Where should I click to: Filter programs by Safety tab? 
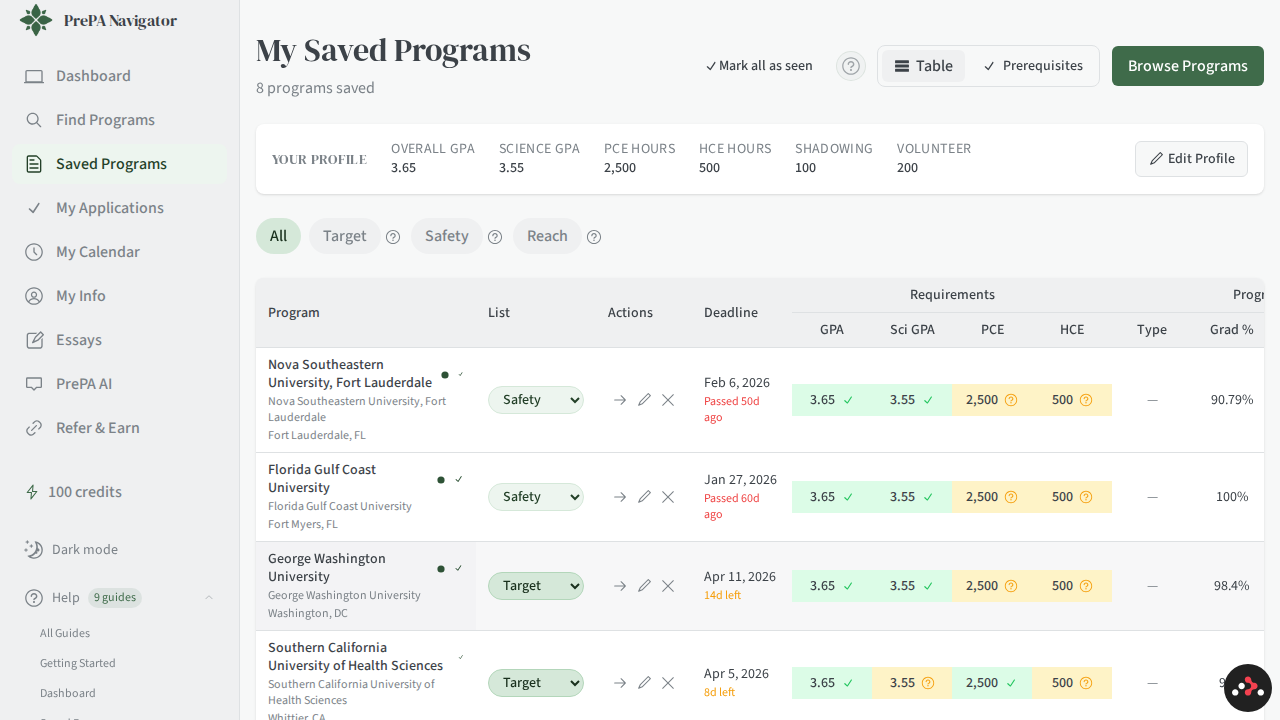[446, 236]
